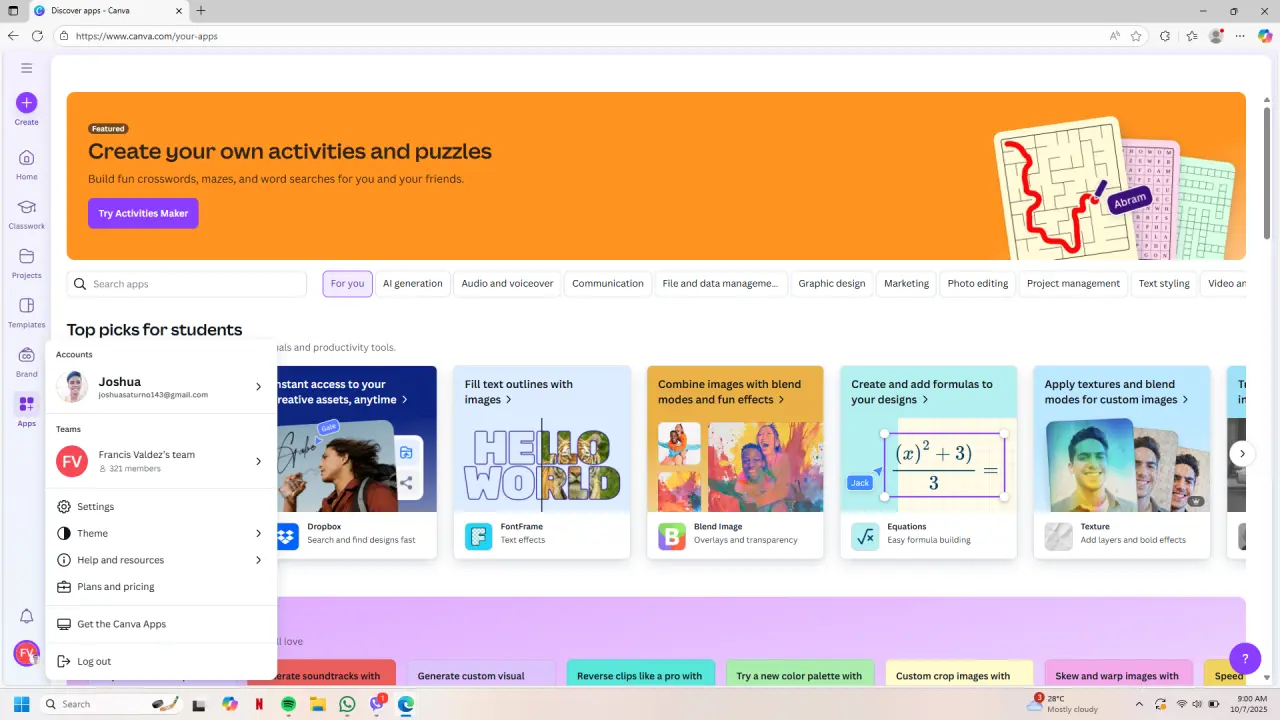
Task: Open the Spotify taskbar icon
Action: 288,704
